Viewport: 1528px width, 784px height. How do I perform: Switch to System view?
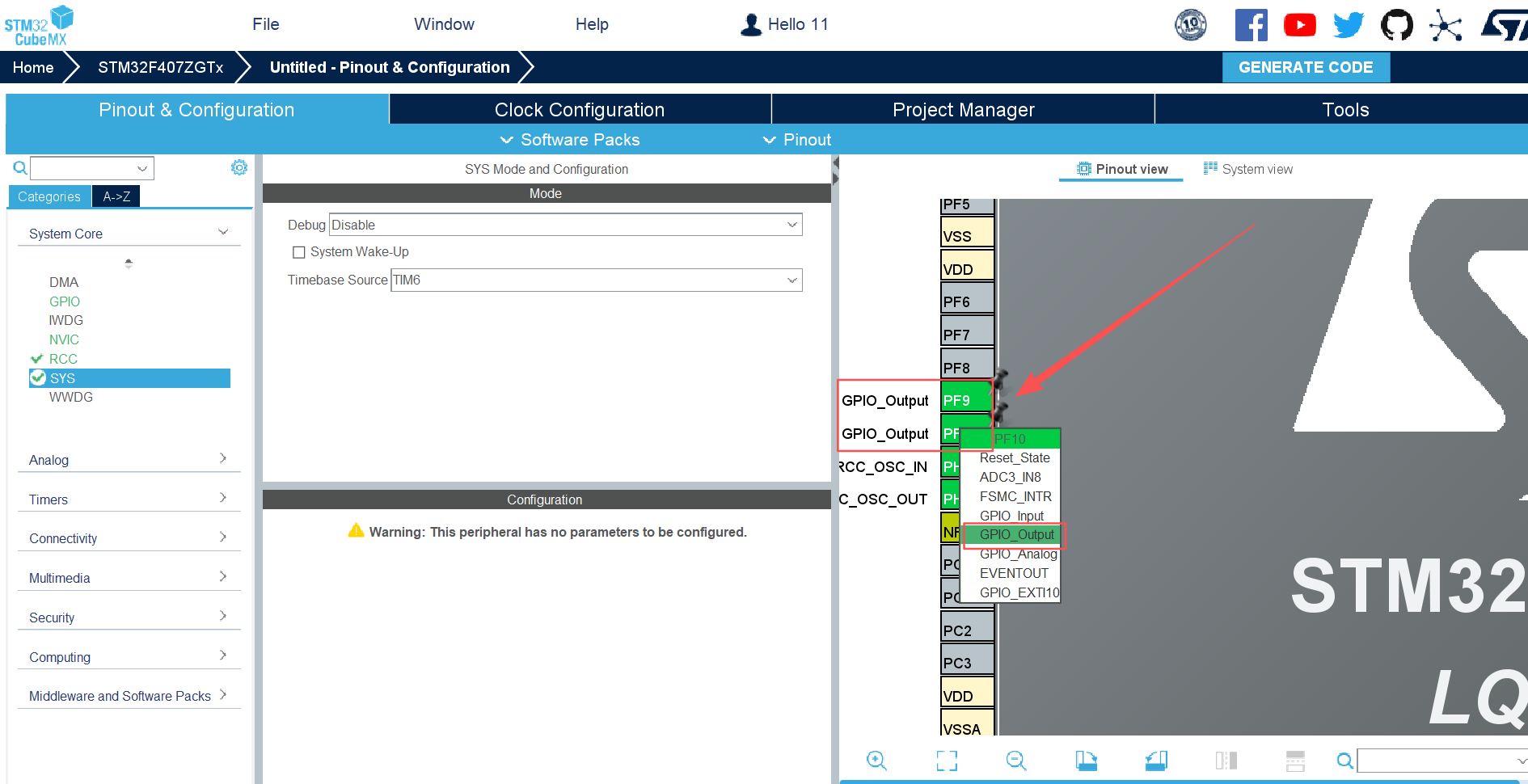point(1248,169)
